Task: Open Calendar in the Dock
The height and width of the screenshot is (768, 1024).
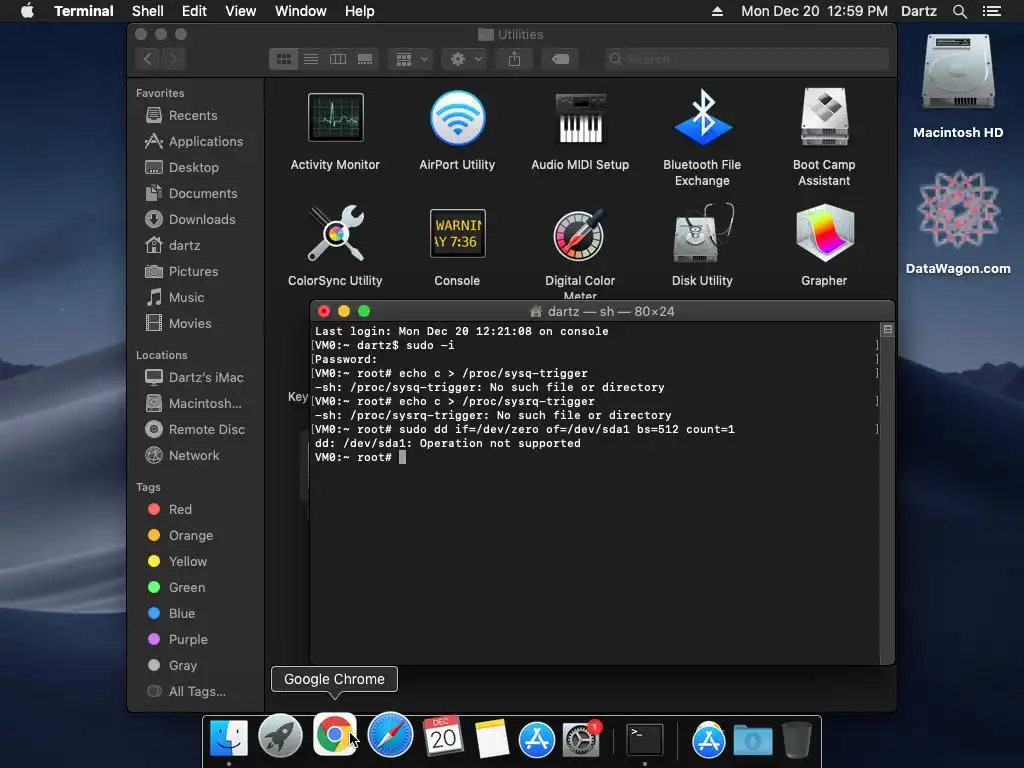Action: pos(443,737)
